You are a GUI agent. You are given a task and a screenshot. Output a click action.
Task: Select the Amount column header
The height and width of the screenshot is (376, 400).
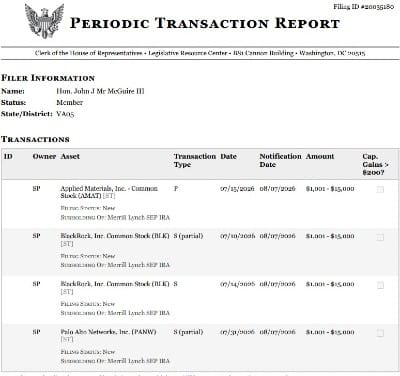(320, 156)
